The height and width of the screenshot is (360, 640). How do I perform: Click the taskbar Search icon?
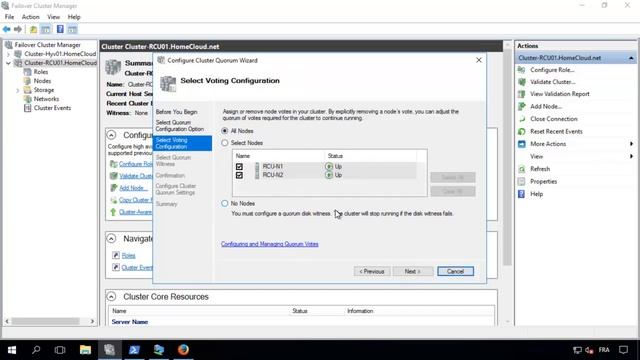point(36,350)
